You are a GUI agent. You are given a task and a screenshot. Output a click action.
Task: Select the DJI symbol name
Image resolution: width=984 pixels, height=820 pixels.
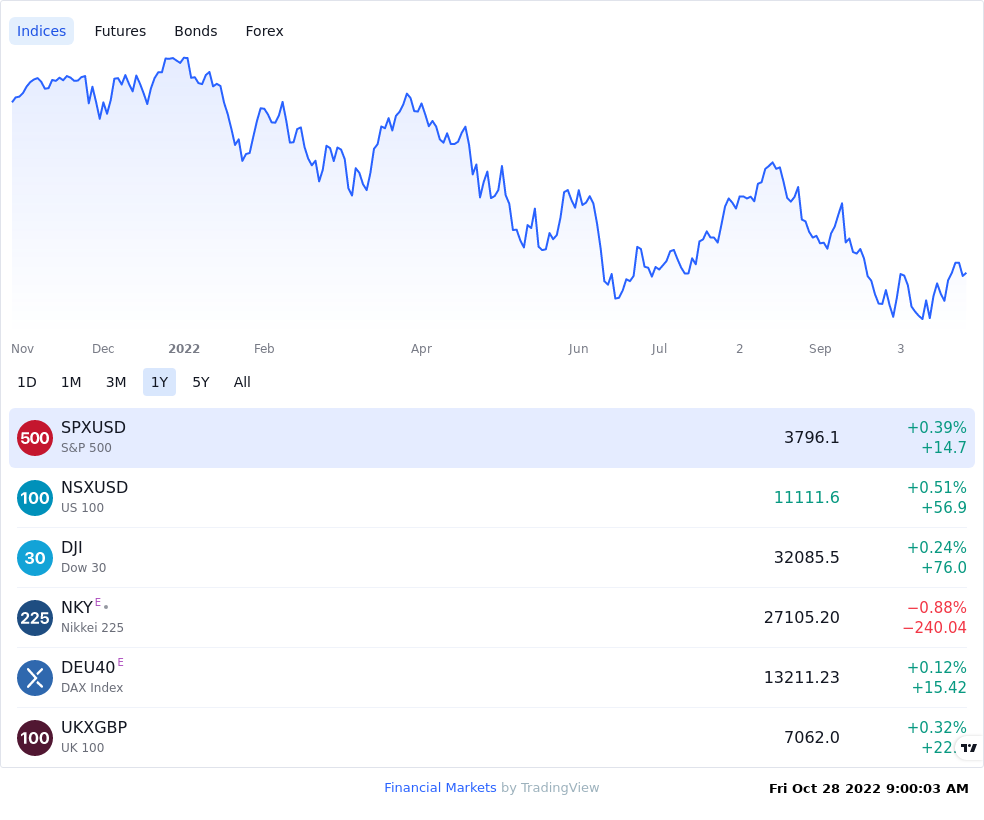pyautogui.click(x=72, y=547)
